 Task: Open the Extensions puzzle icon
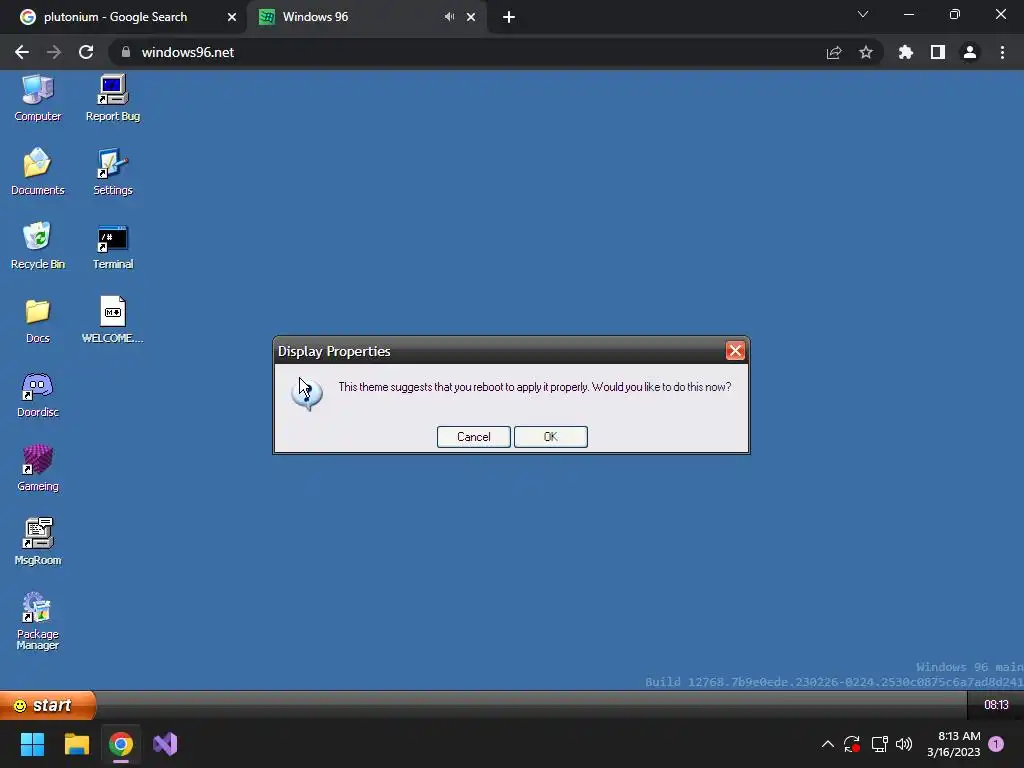906,52
